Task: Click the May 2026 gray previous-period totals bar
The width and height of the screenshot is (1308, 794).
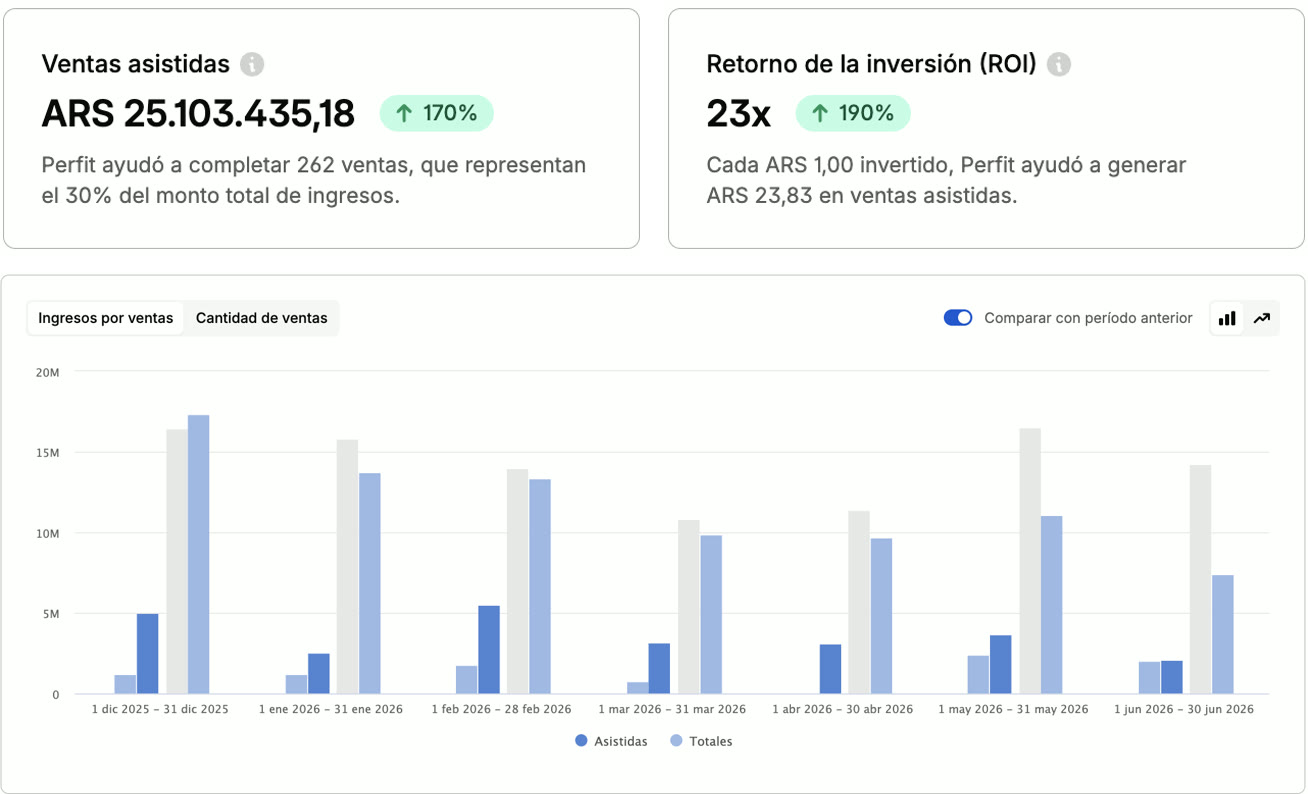Action: pyautogui.click(x=1030, y=561)
